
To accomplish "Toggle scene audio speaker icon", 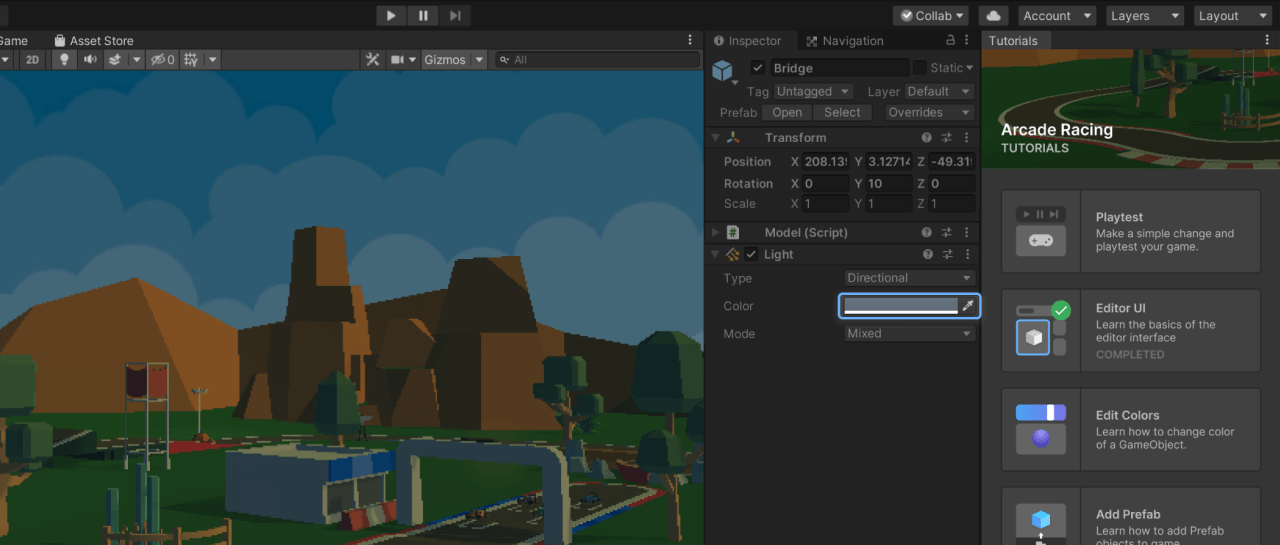I will coord(90,60).
